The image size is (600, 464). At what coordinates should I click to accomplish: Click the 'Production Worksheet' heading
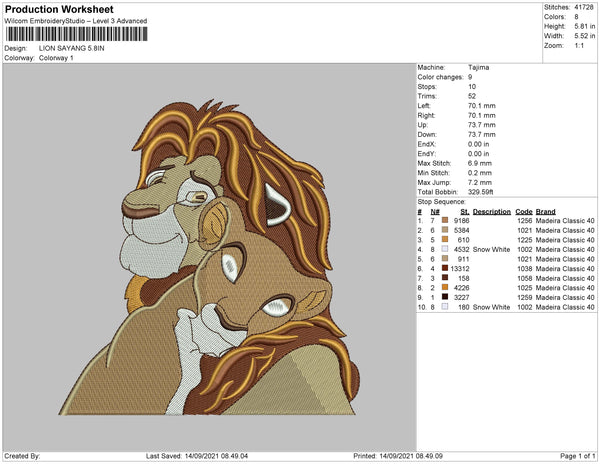(59, 10)
